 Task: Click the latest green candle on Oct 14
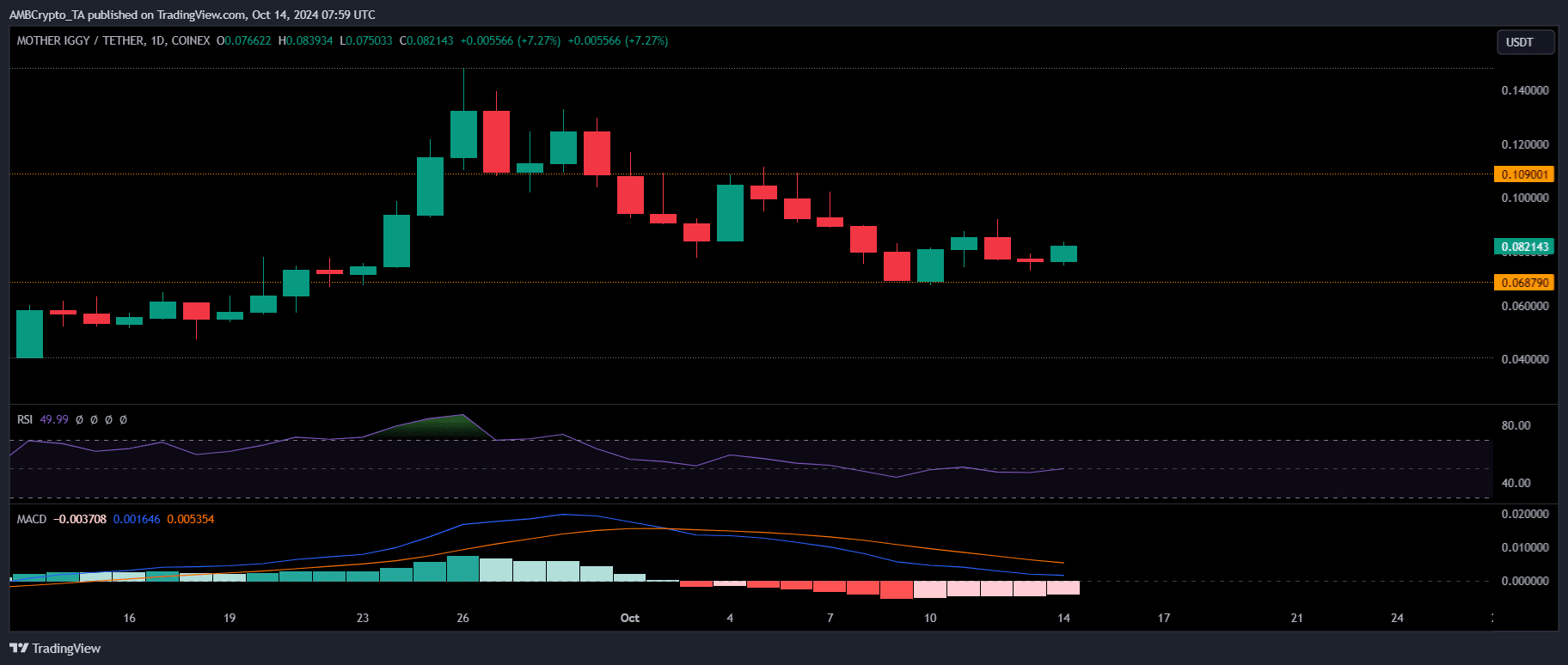click(1063, 253)
